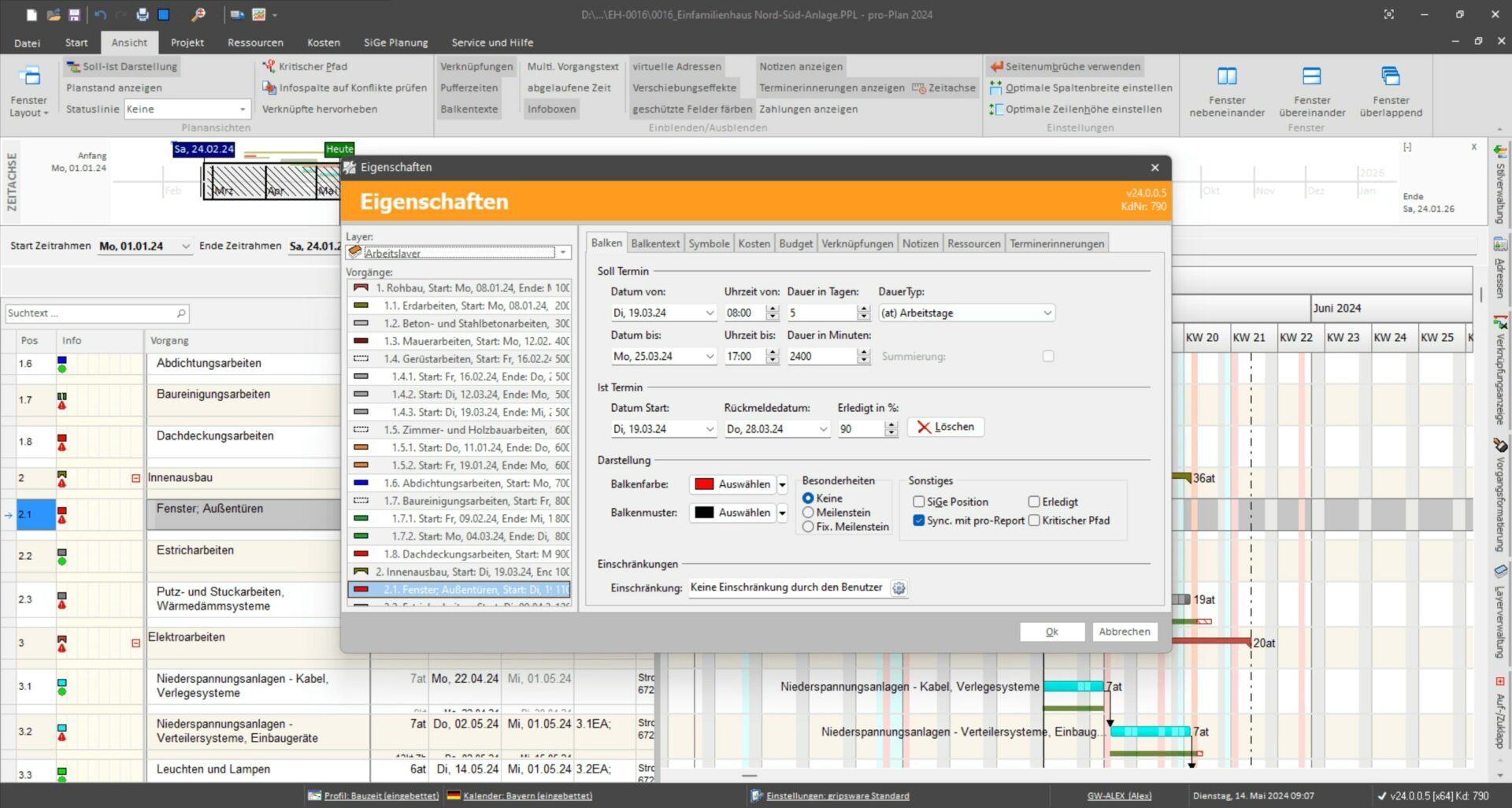Check the SiGe Position checkbox
This screenshot has width=1512, height=808.
pyautogui.click(x=918, y=502)
